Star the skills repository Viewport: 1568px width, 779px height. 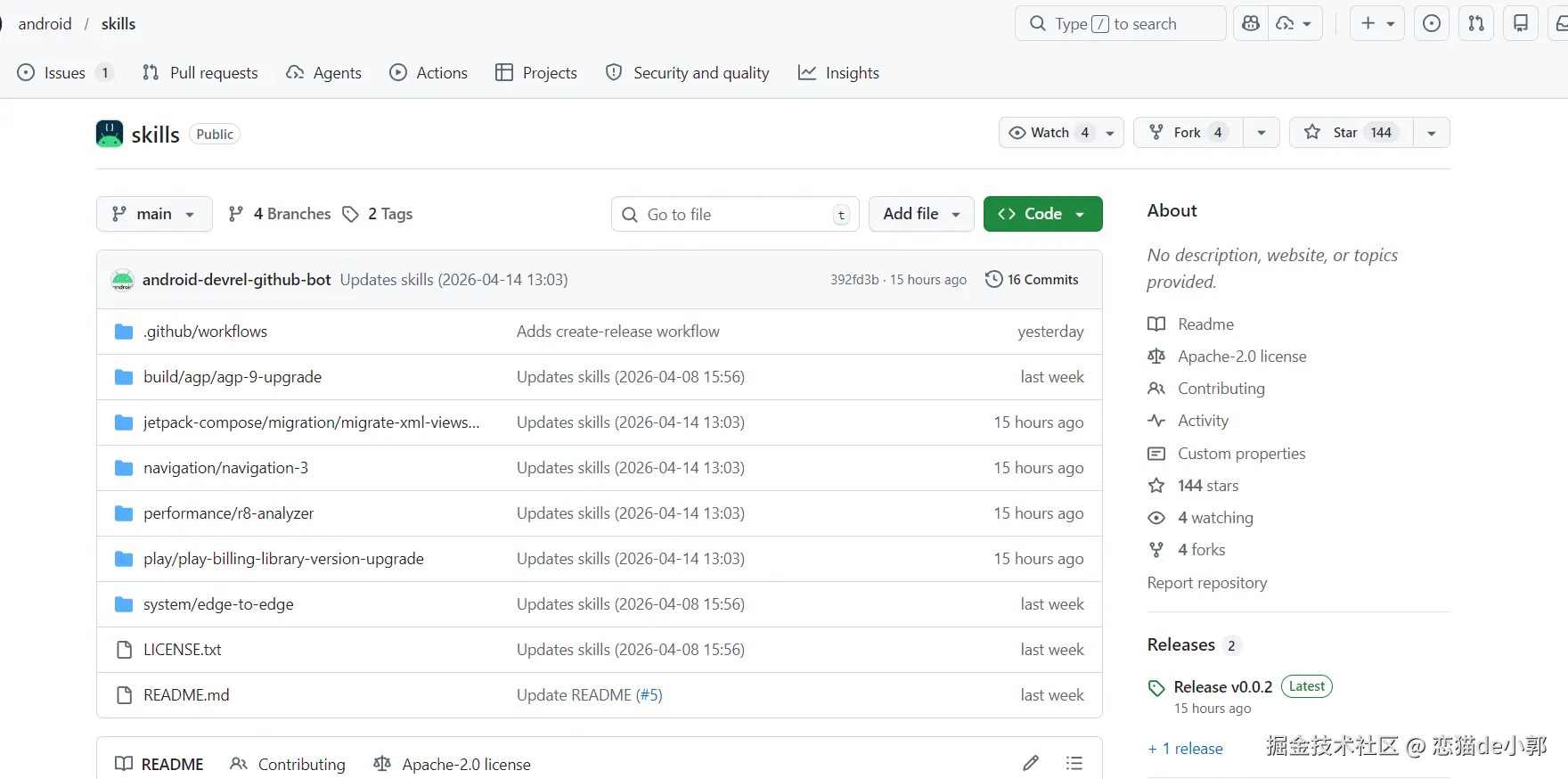(x=1352, y=133)
